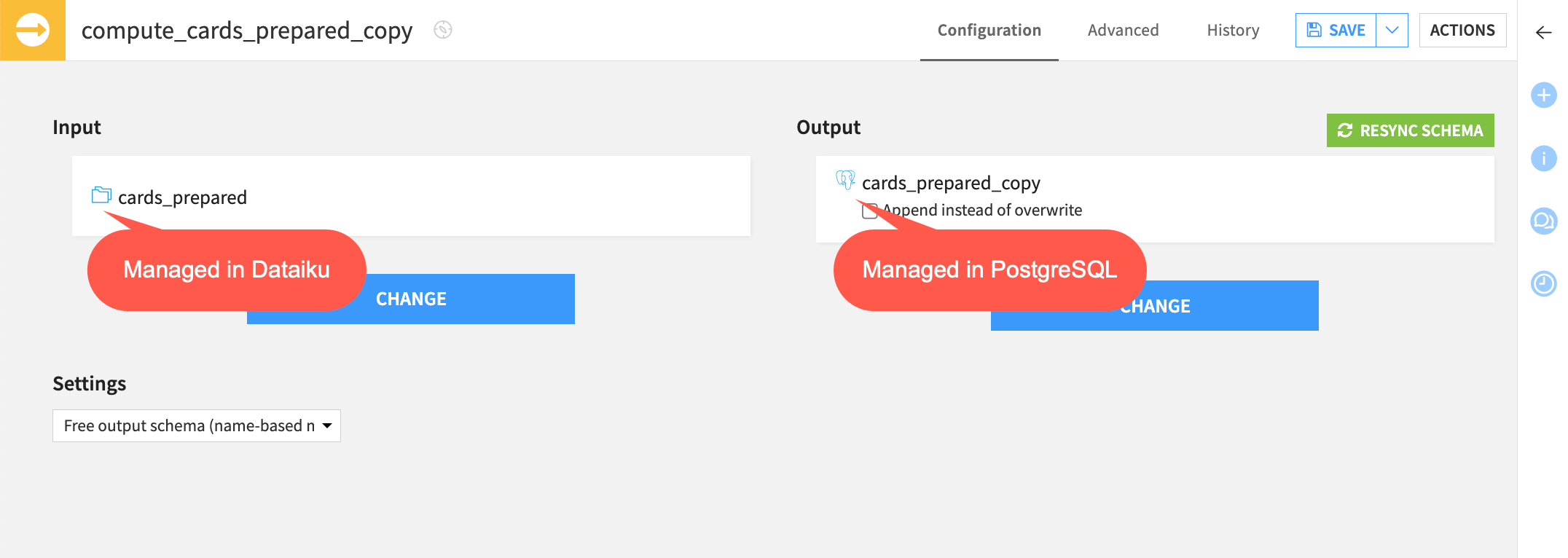Switch to the Advanced tab

click(1123, 30)
